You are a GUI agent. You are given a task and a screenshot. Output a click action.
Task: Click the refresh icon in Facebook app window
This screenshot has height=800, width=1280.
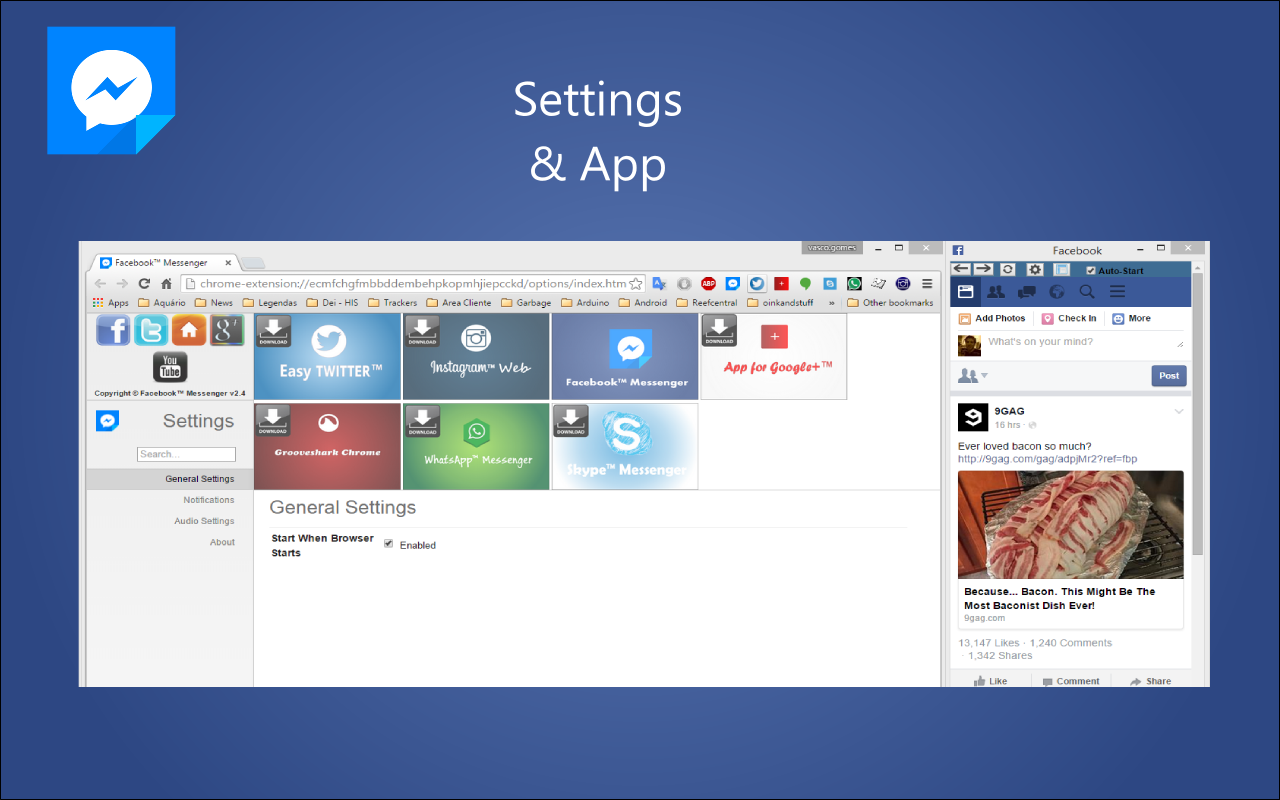tap(1008, 270)
